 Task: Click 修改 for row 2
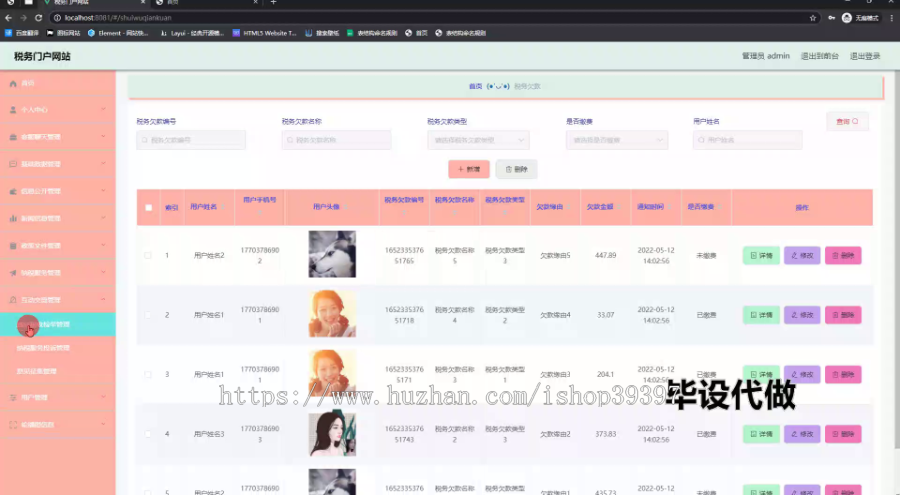(802, 315)
